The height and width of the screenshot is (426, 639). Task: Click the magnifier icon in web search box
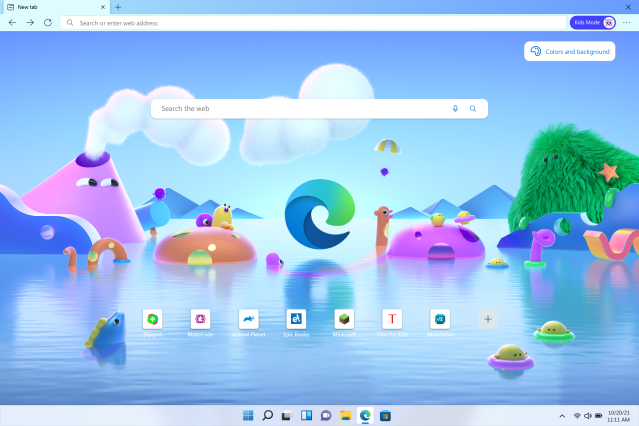pyautogui.click(x=473, y=108)
